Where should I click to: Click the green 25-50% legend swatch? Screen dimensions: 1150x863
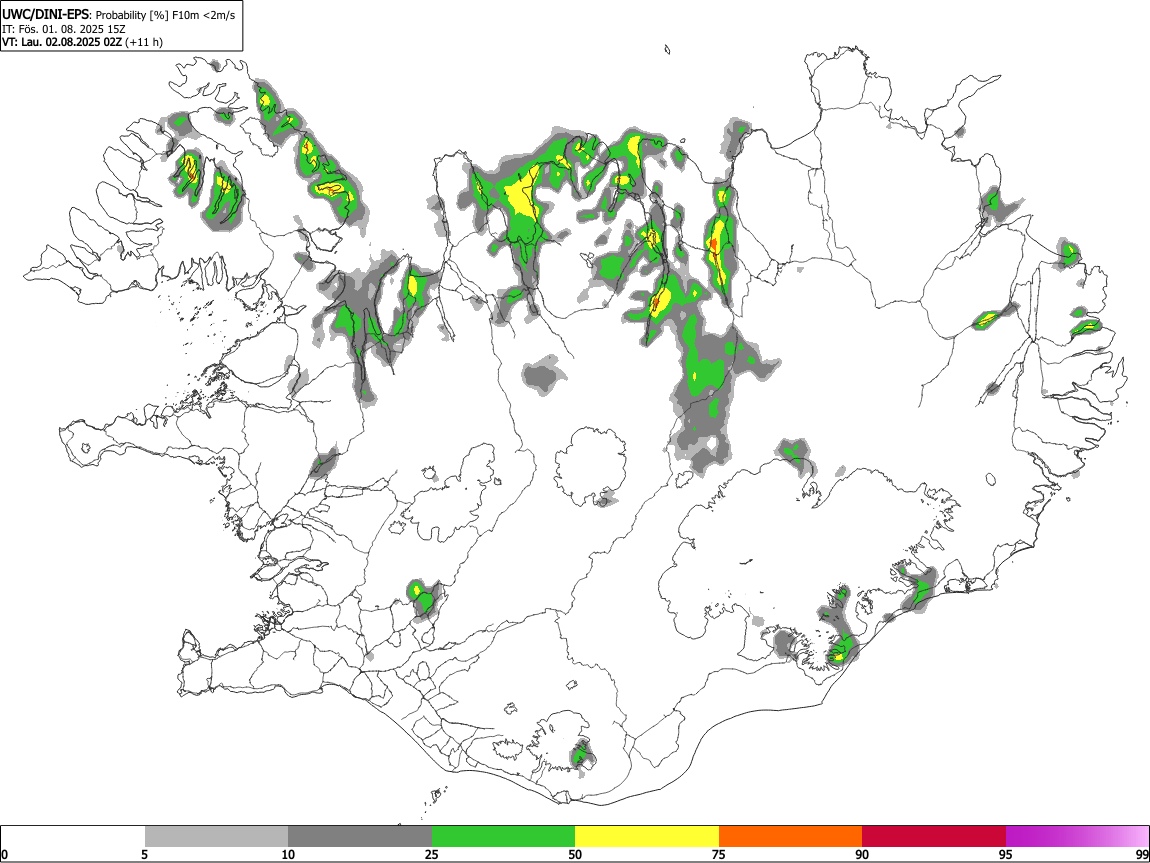pyautogui.click(x=503, y=836)
